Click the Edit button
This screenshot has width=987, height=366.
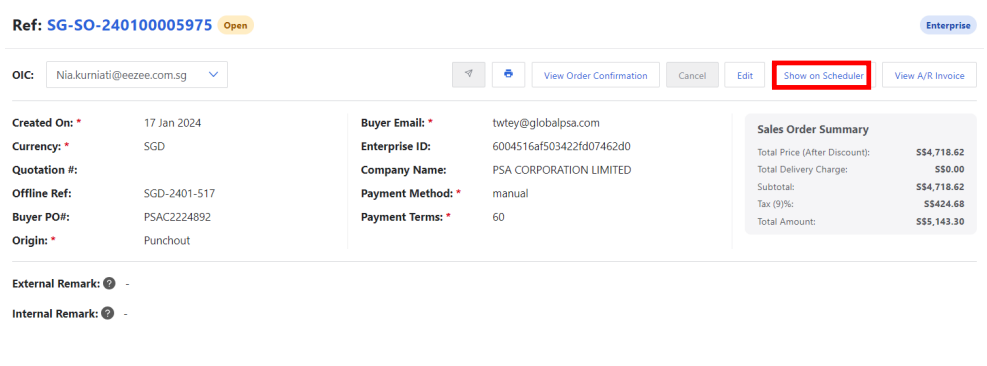point(745,75)
